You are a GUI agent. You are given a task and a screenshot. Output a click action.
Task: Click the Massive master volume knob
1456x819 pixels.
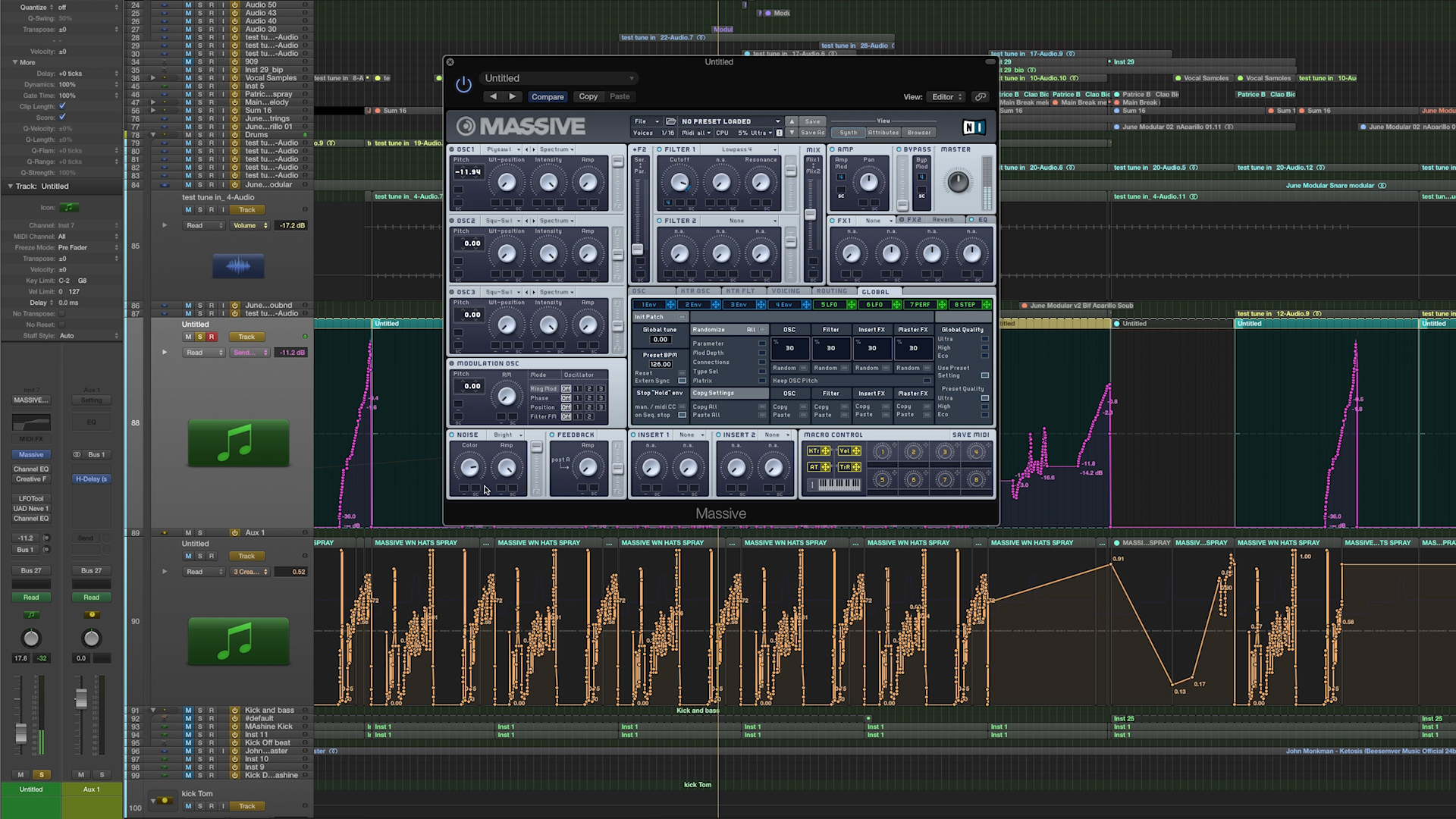[959, 182]
